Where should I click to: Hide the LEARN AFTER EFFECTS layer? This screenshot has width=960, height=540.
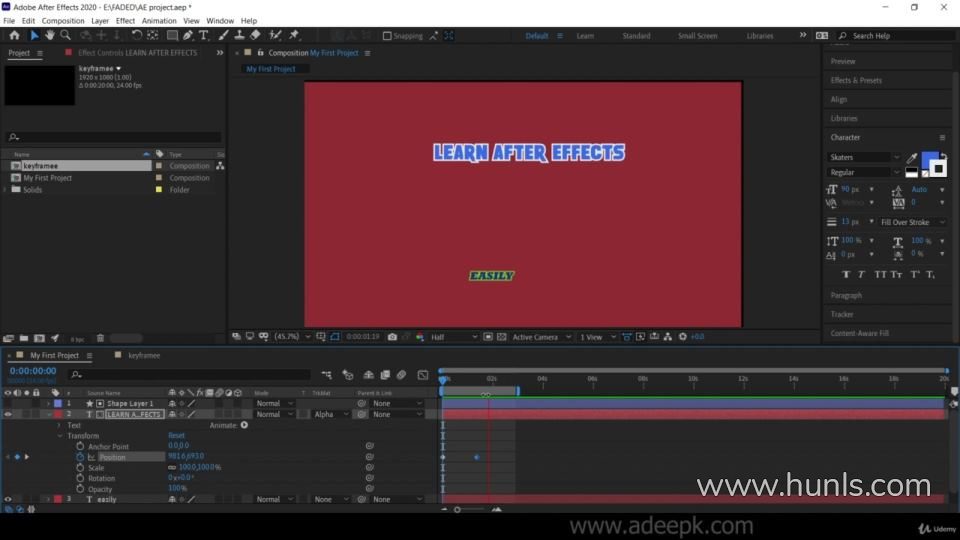(x=7, y=414)
